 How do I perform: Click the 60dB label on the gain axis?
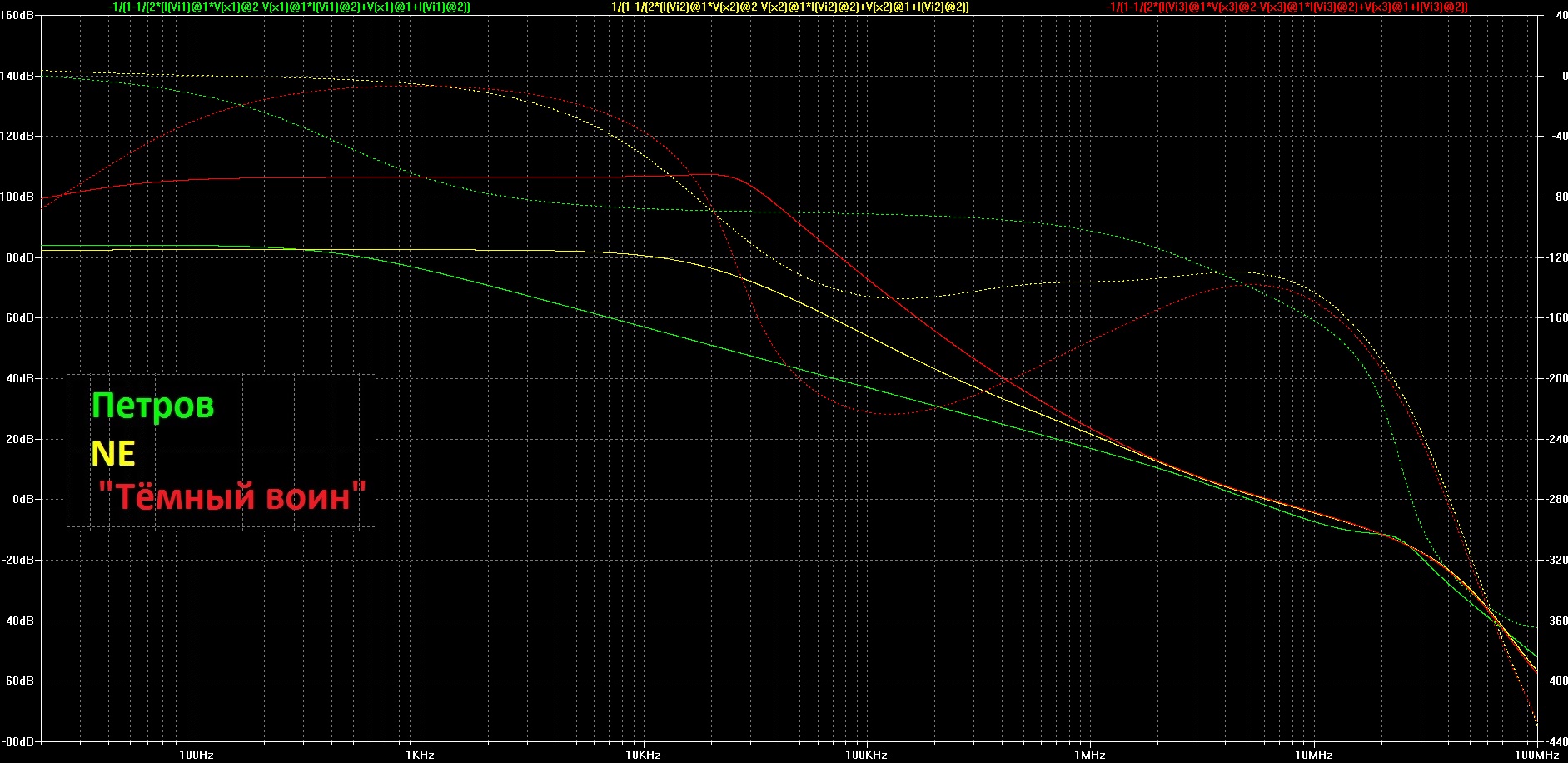[x=20, y=317]
